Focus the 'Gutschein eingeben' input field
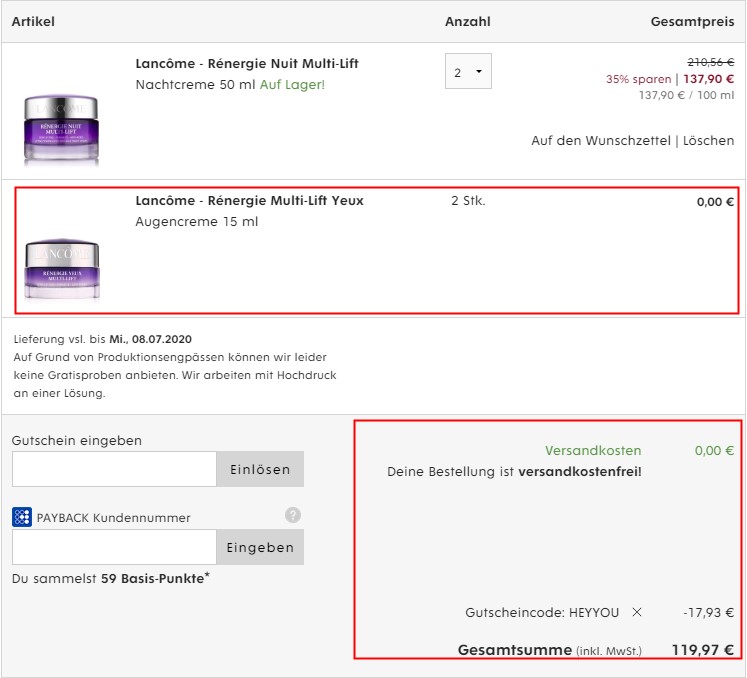 point(114,469)
